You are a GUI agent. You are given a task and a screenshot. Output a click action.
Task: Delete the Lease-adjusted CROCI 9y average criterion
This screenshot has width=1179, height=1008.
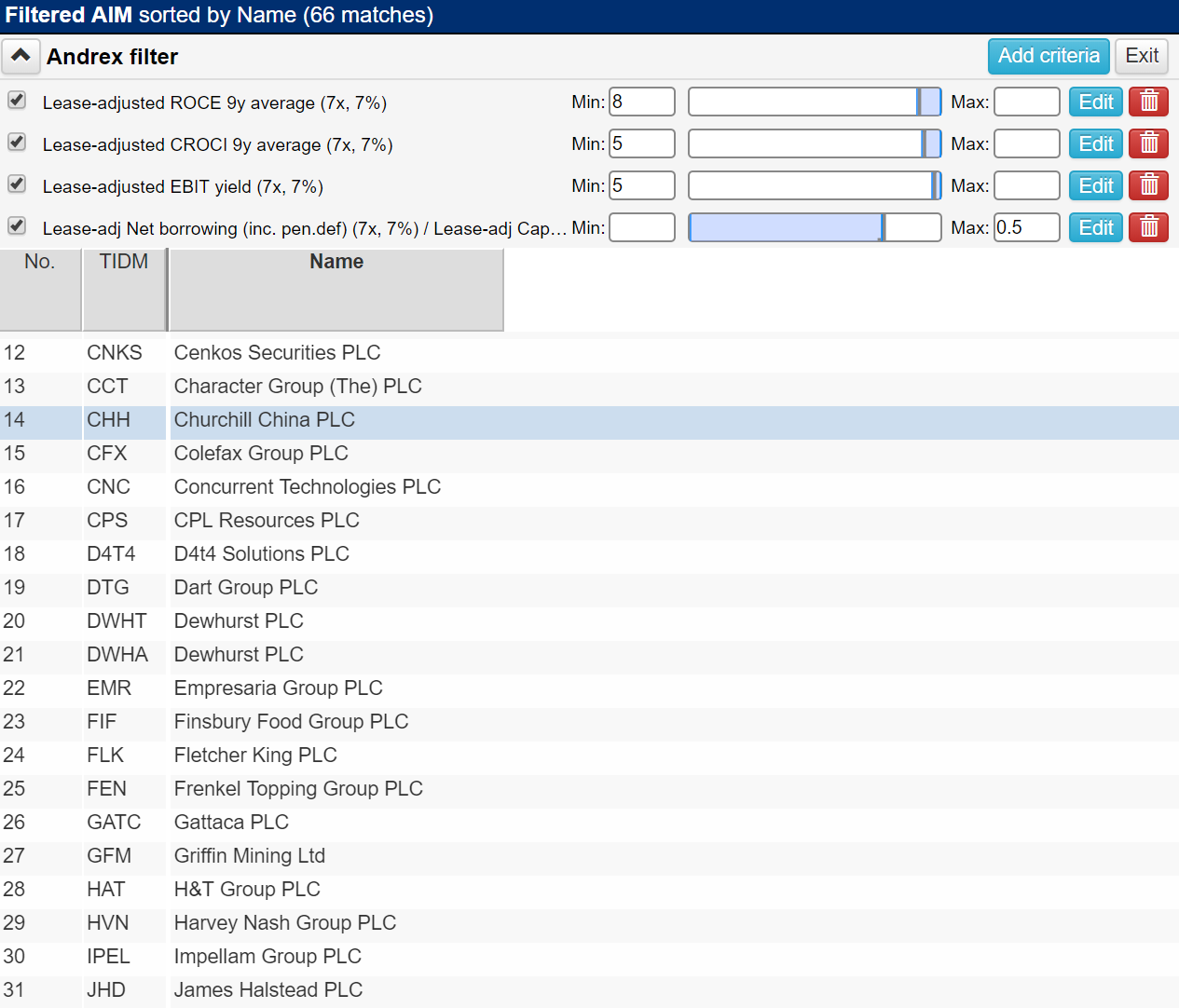click(x=1148, y=143)
